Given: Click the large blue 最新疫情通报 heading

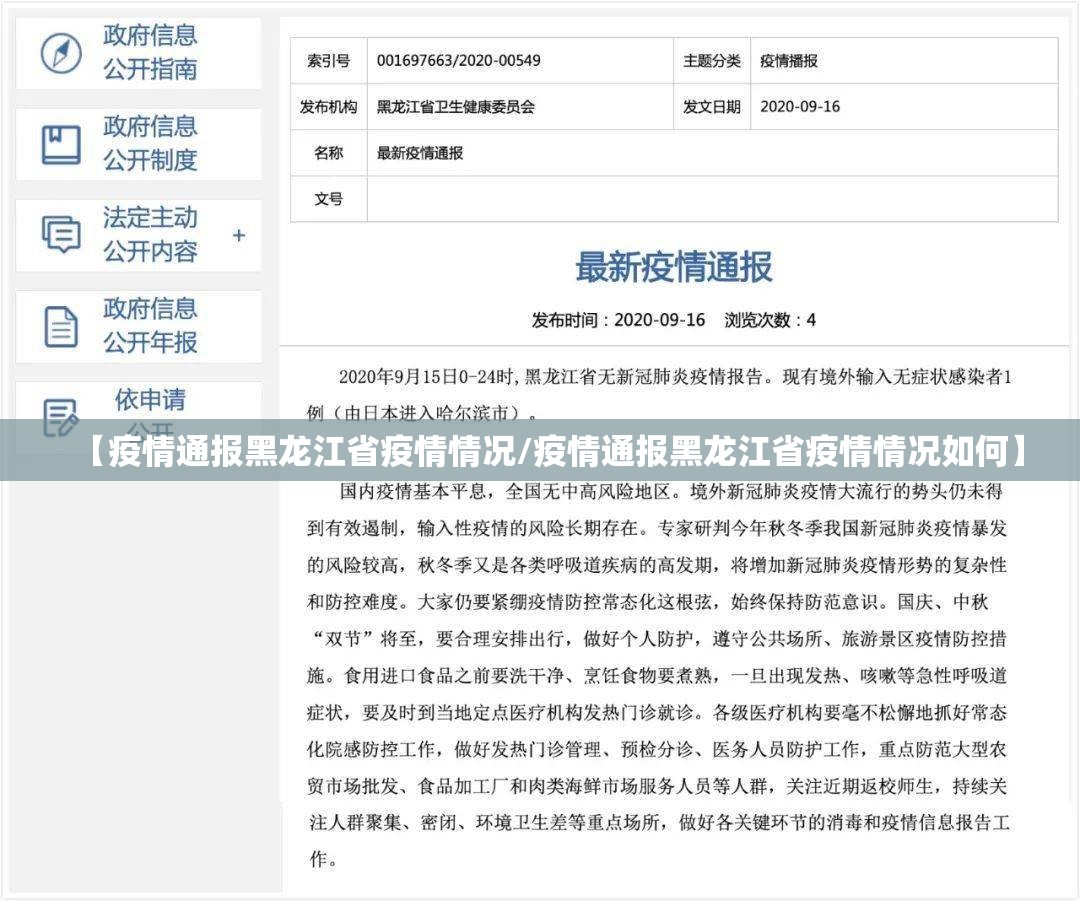Looking at the screenshot, I should pos(673,268).
